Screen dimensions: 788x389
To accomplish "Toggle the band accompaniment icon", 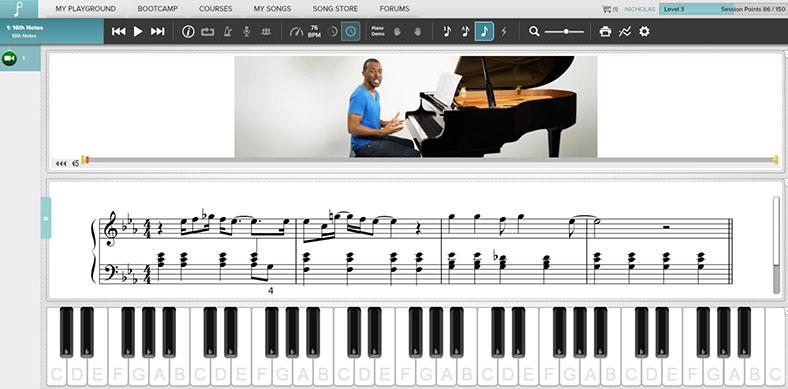I will (266, 32).
